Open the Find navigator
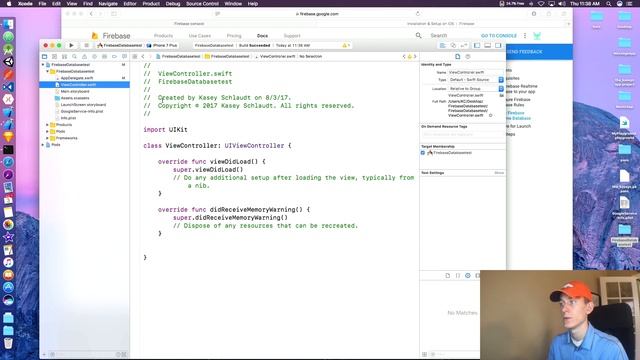The width and height of the screenshot is (640, 360). 74,56
